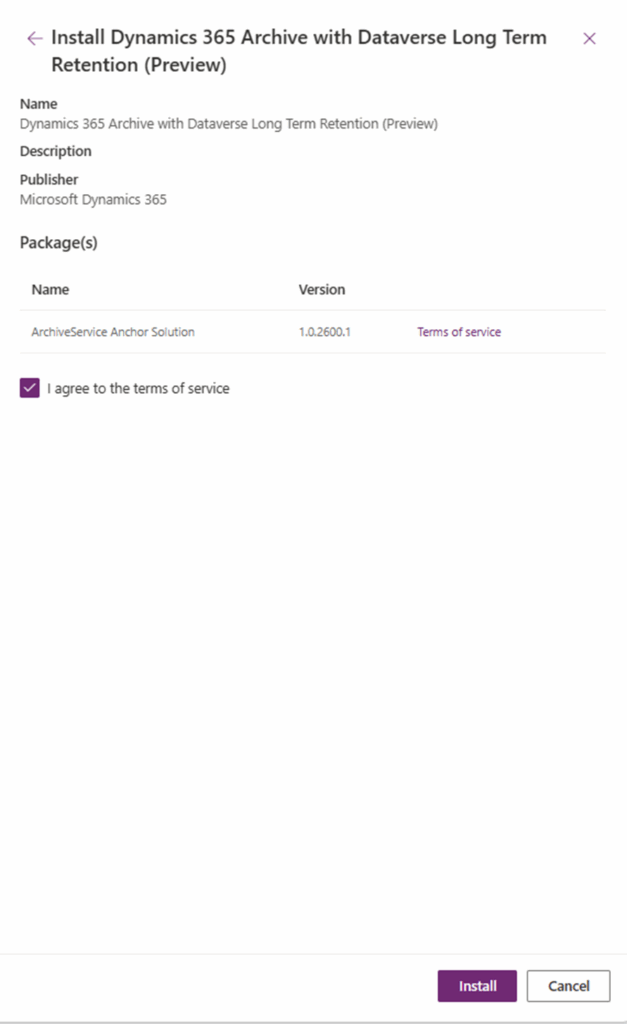Open the Terms of service link
The width and height of the screenshot is (627, 1024).
point(459,332)
